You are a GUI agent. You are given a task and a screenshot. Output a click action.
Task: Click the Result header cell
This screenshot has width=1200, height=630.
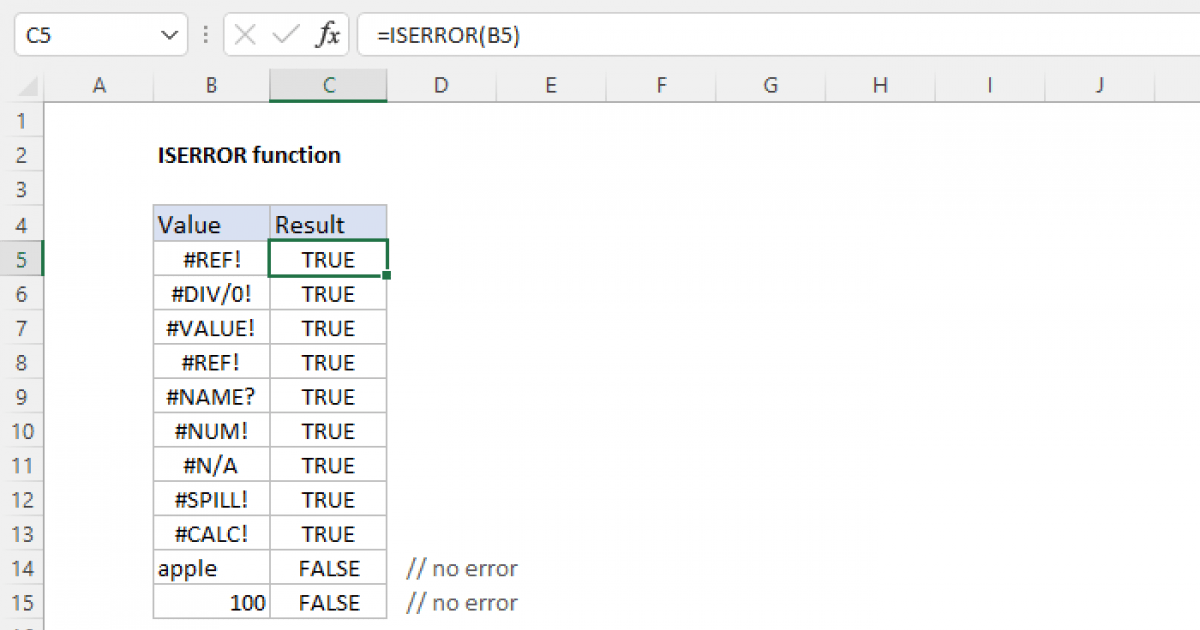click(x=328, y=223)
